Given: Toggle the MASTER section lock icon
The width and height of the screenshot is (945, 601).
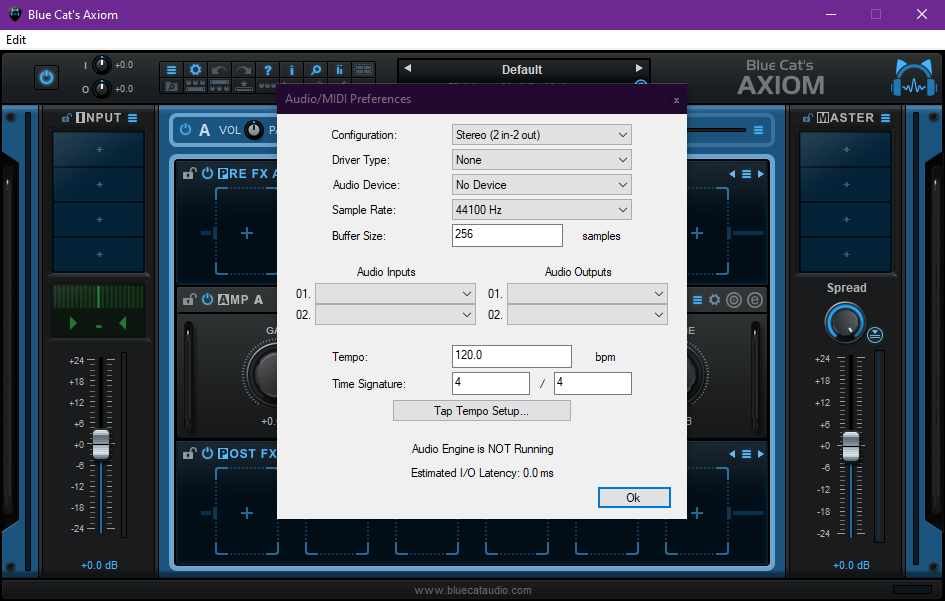Looking at the screenshot, I should click(x=808, y=118).
